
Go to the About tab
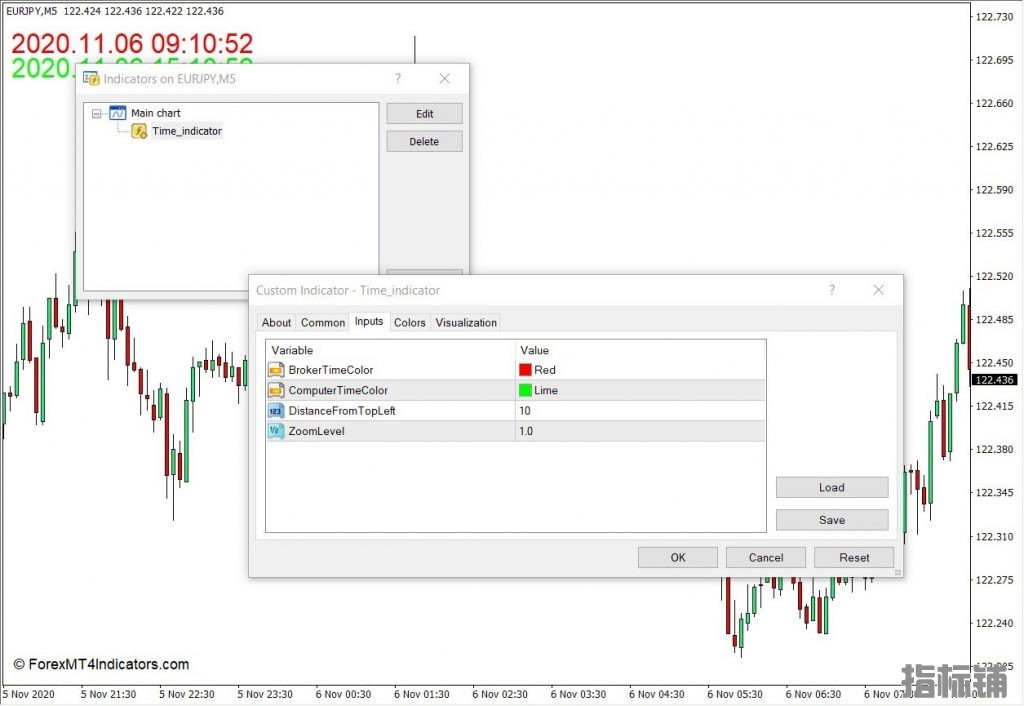click(x=276, y=322)
